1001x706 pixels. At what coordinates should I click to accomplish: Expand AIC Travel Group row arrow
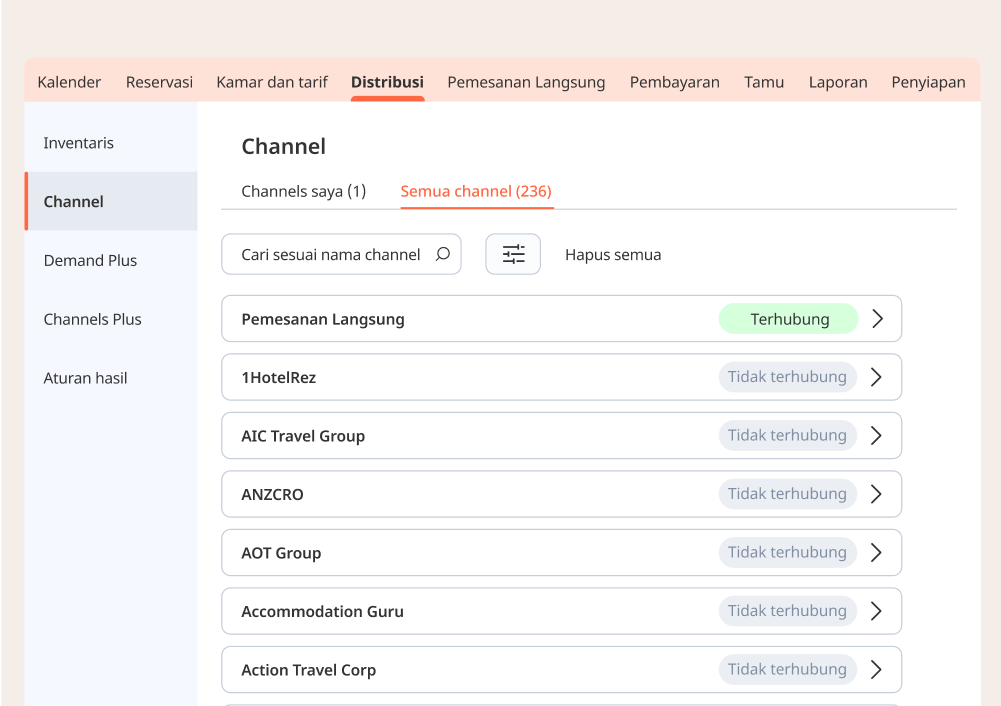[877, 436]
